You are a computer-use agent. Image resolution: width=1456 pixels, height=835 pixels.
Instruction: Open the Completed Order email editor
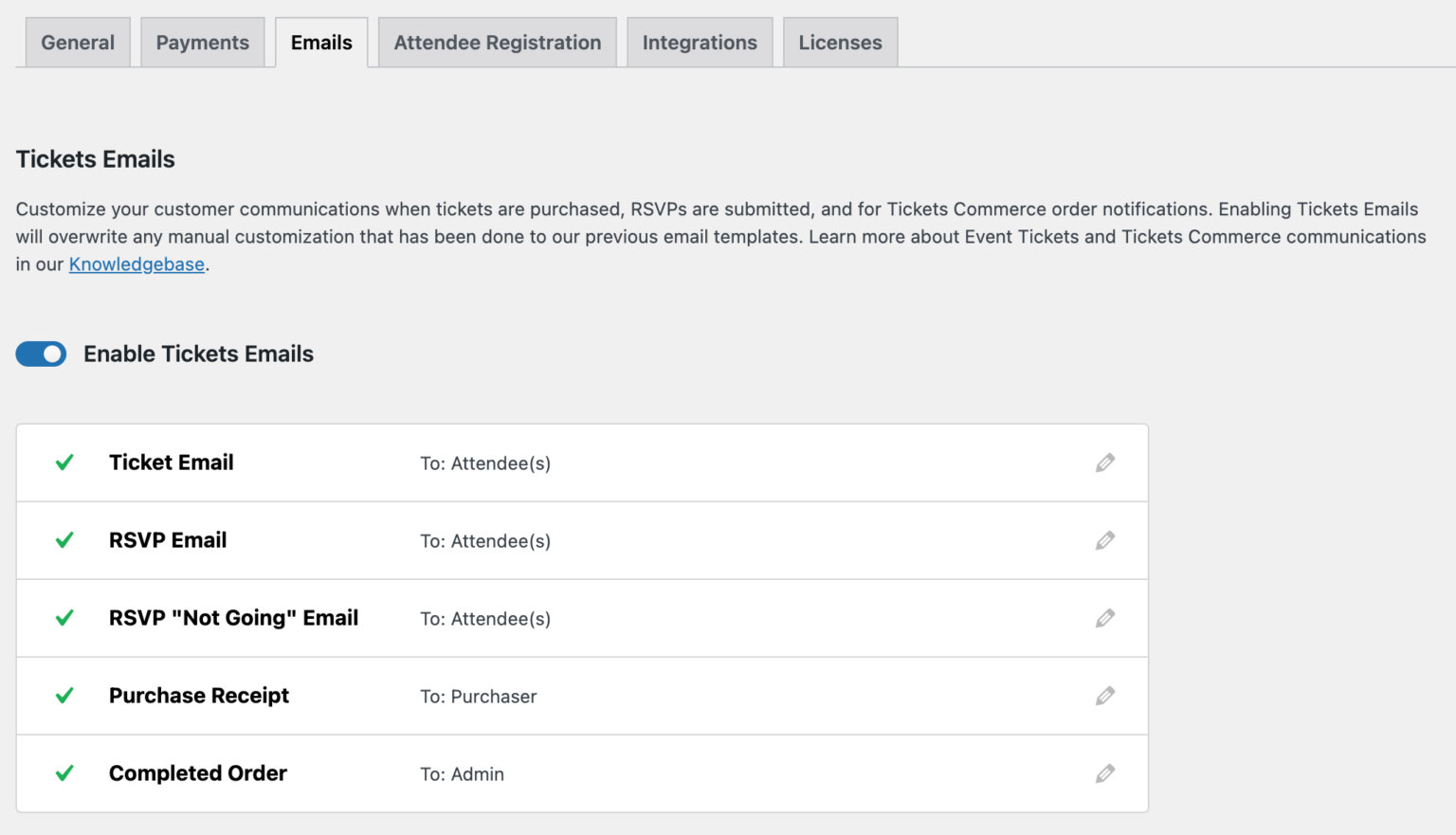[1105, 773]
